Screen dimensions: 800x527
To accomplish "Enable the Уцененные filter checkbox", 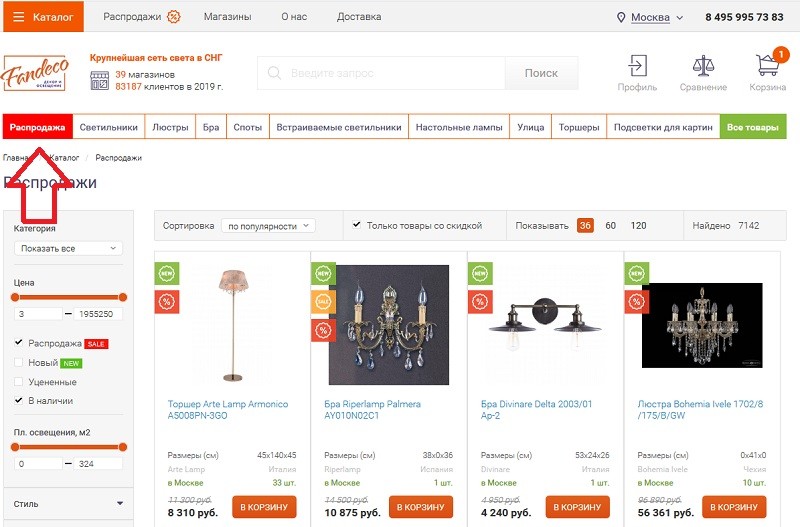I will pyautogui.click(x=19, y=382).
